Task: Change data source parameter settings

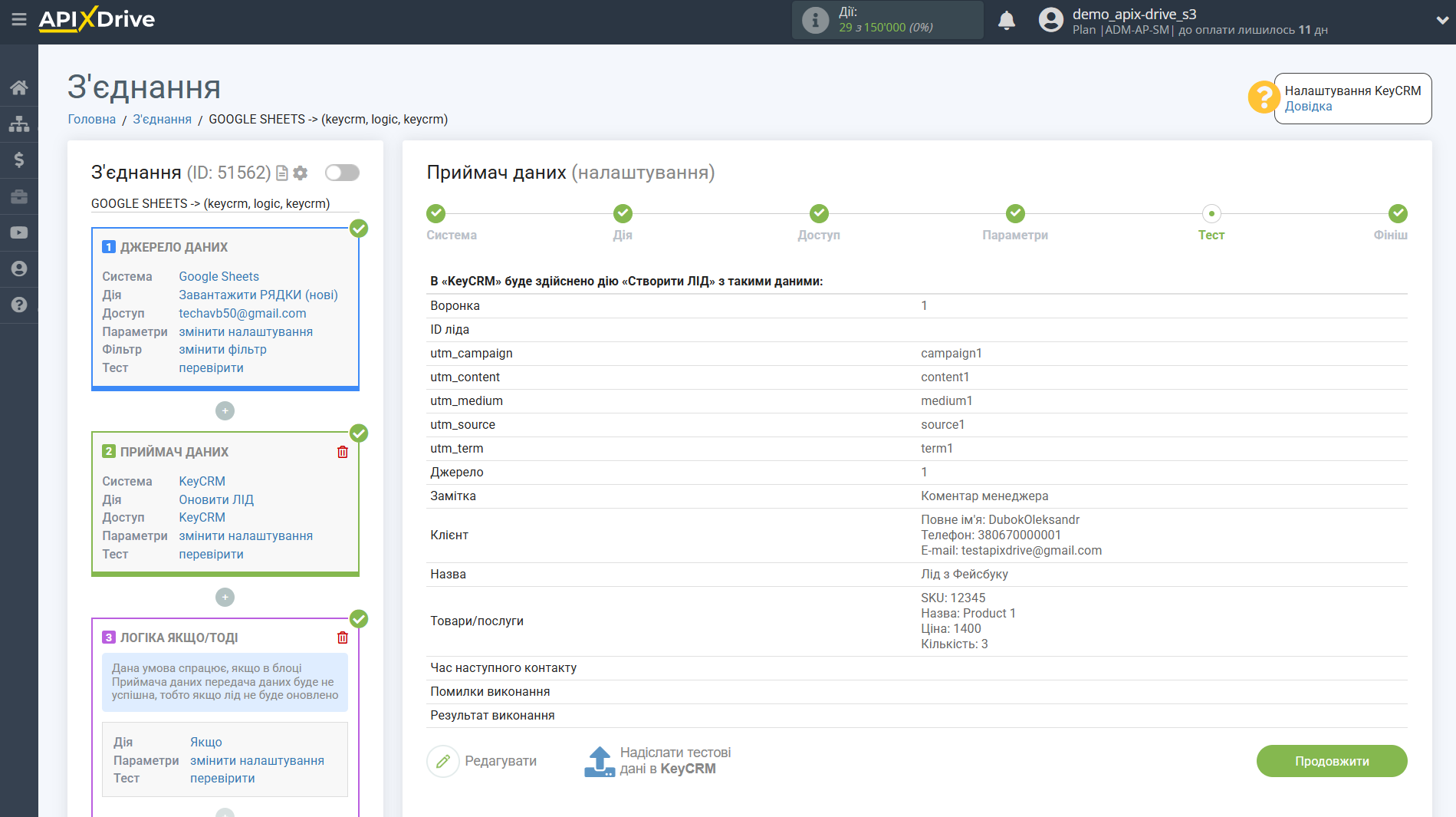Action: 245,331
